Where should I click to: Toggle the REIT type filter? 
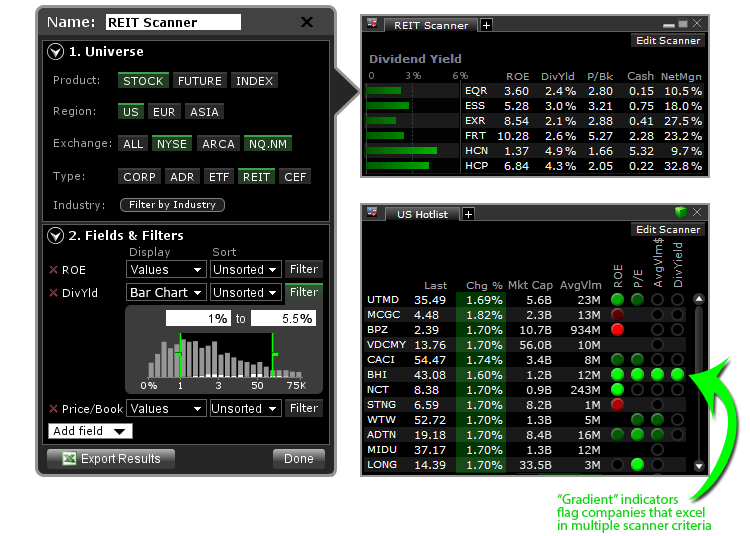pyautogui.click(x=256, y=177)
